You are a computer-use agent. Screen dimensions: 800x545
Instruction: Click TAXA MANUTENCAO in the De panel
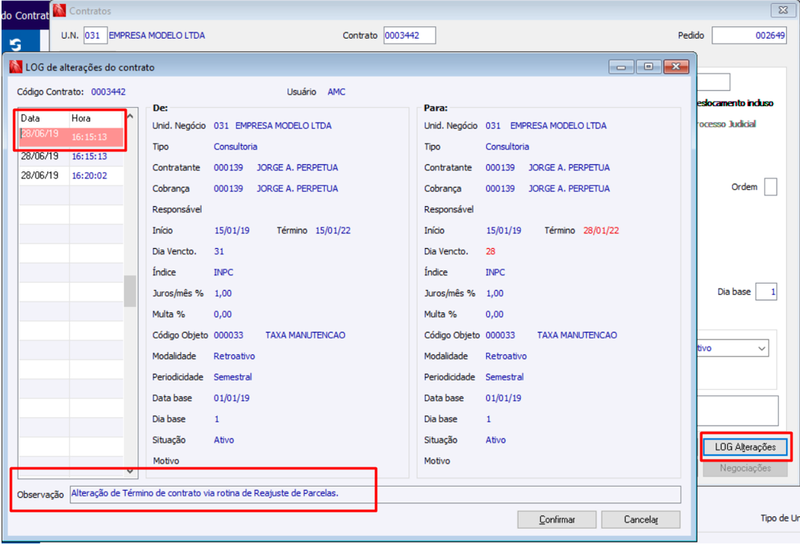pyautogui.click(x=305, y=335)
